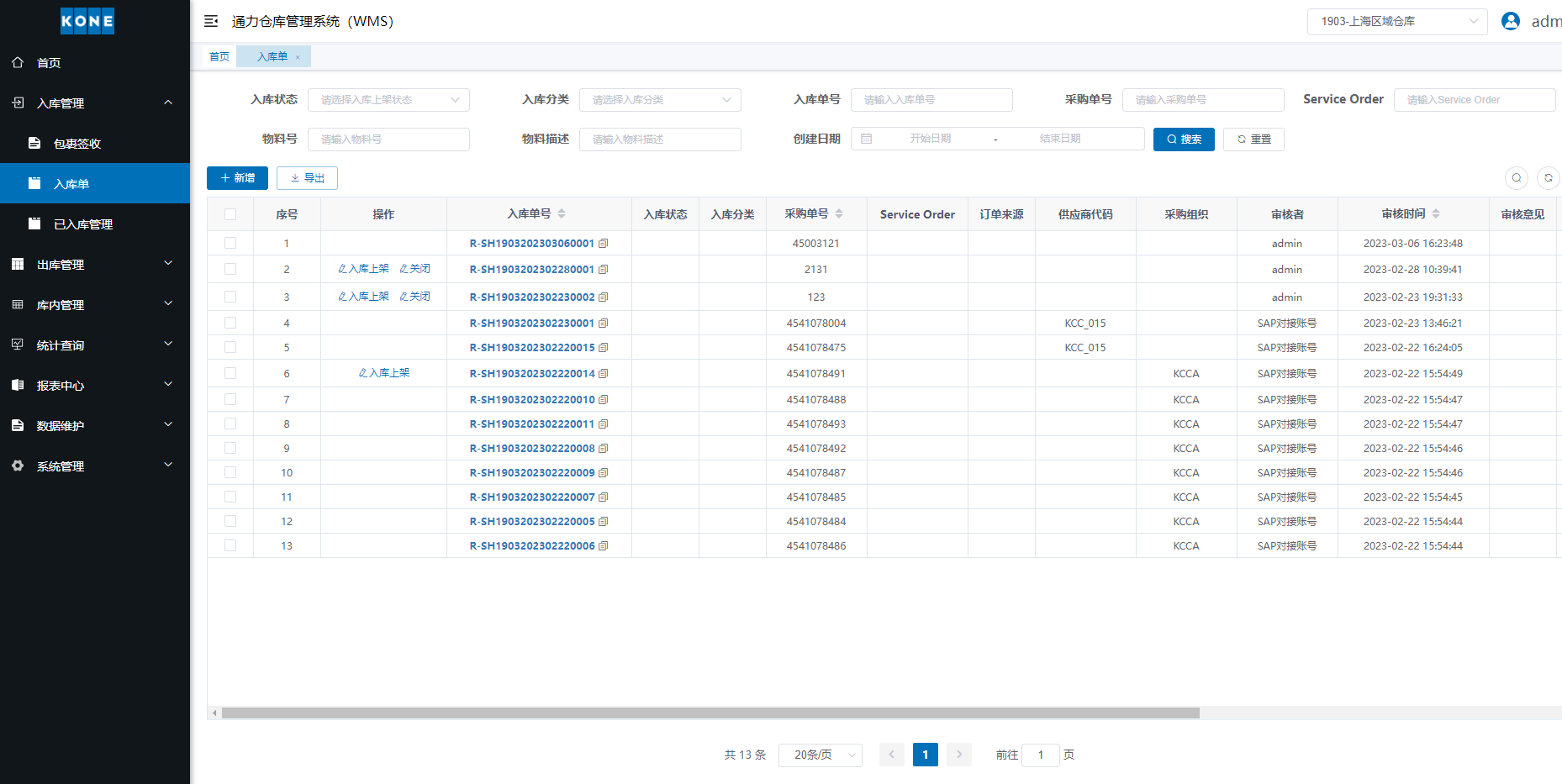
Task: Open the 1903-上海区域仓库 warehouse selector
Action: point(1397,22)
